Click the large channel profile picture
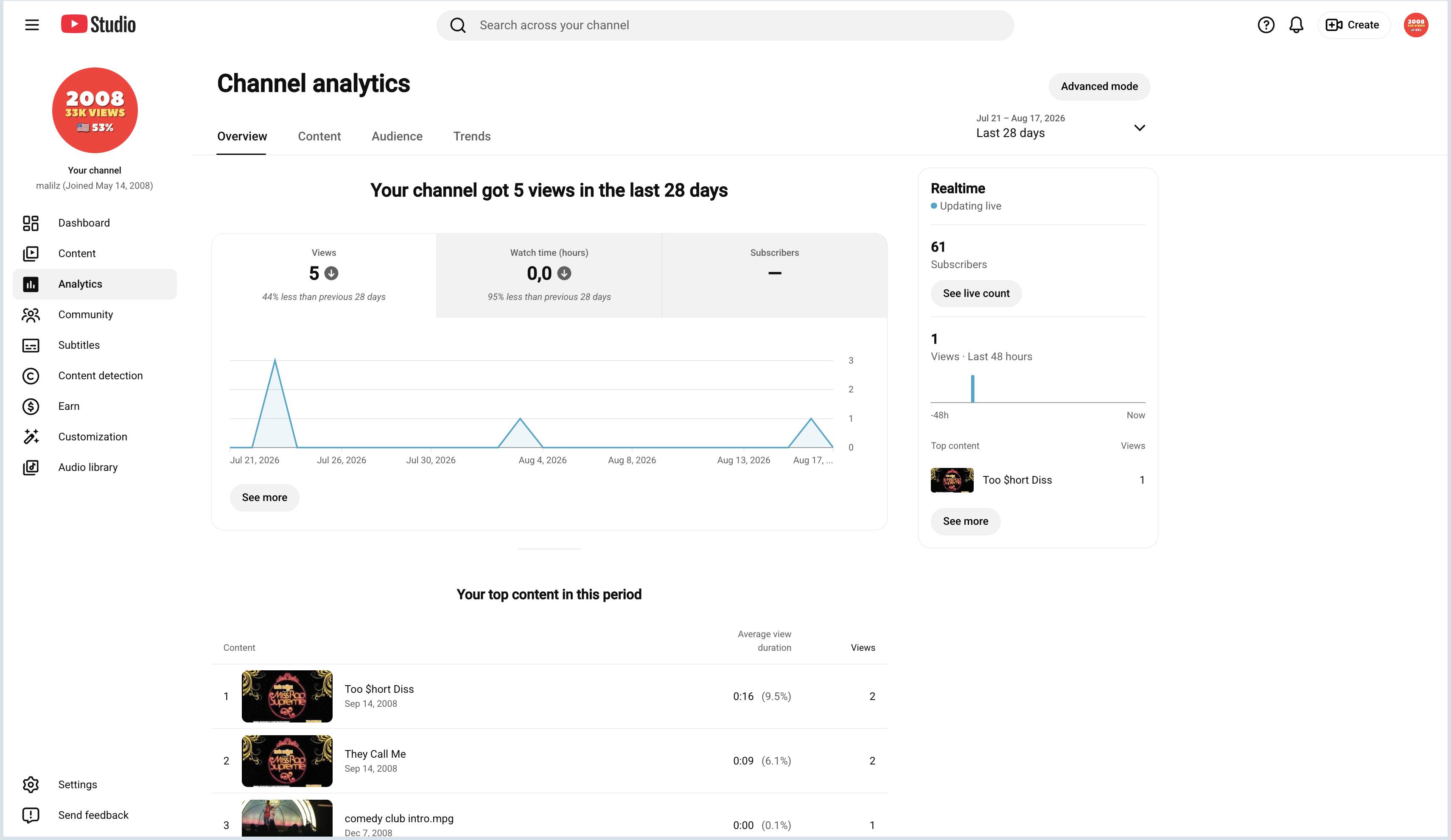The width and height of the screenshot is (1451, 840). [x=95, y=110]
